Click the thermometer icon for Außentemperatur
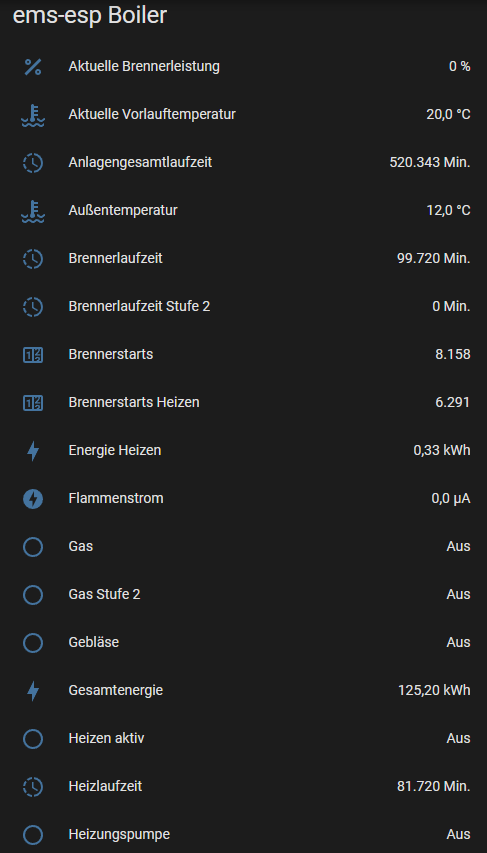 tap(33, 211)
